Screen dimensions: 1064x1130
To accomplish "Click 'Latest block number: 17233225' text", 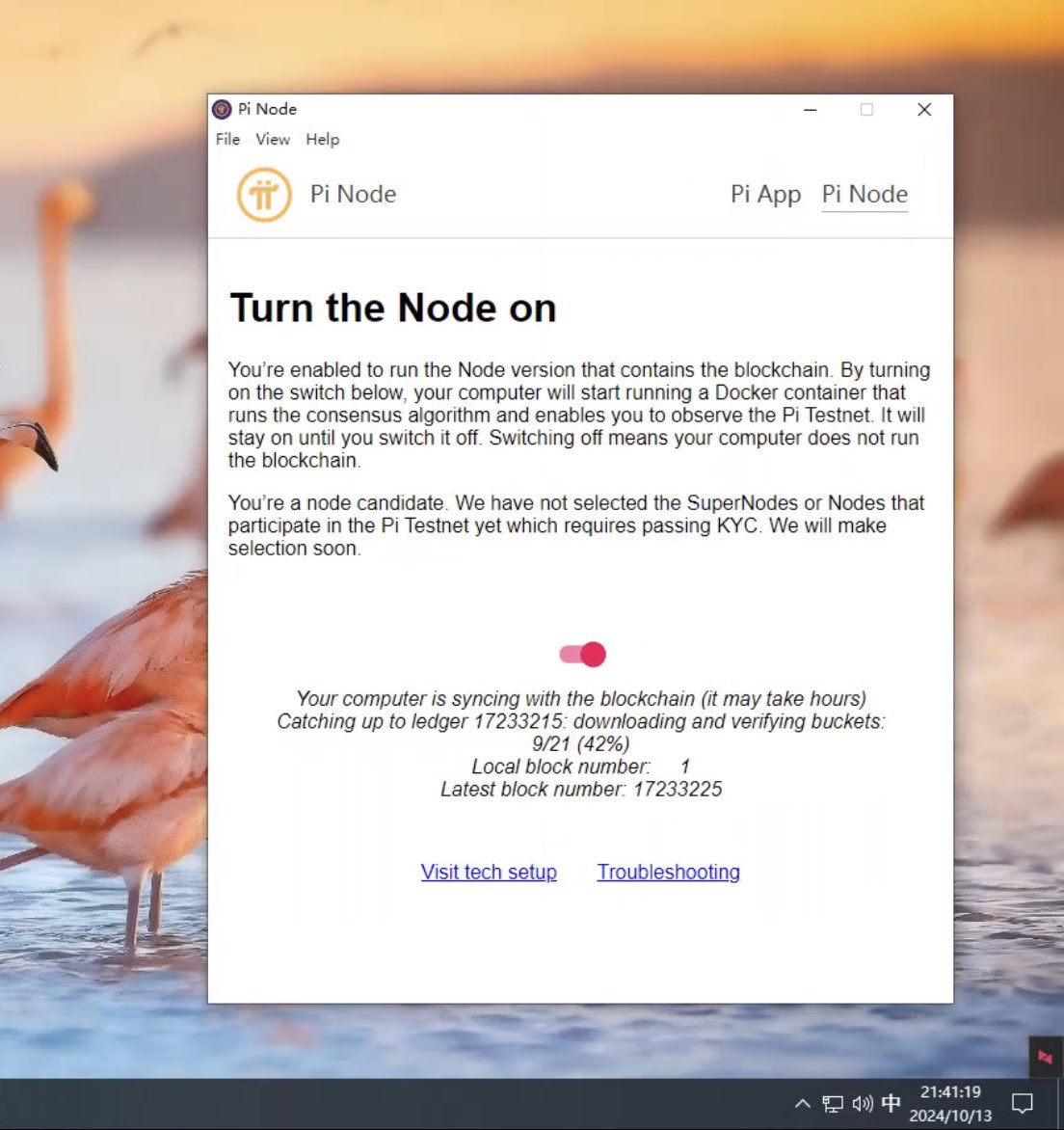I will click(581, 789).
